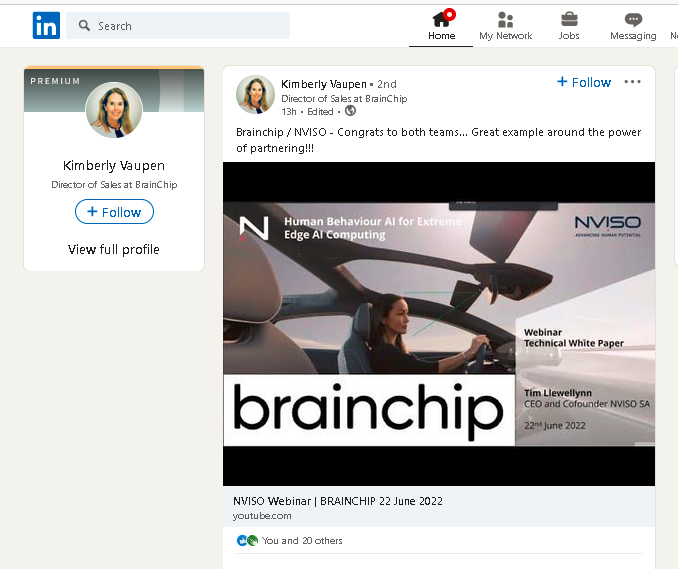Click Kimberly Vaupen sidebar profile photo
This screenshot has height=569, width=678.
(x=114, y=110)
